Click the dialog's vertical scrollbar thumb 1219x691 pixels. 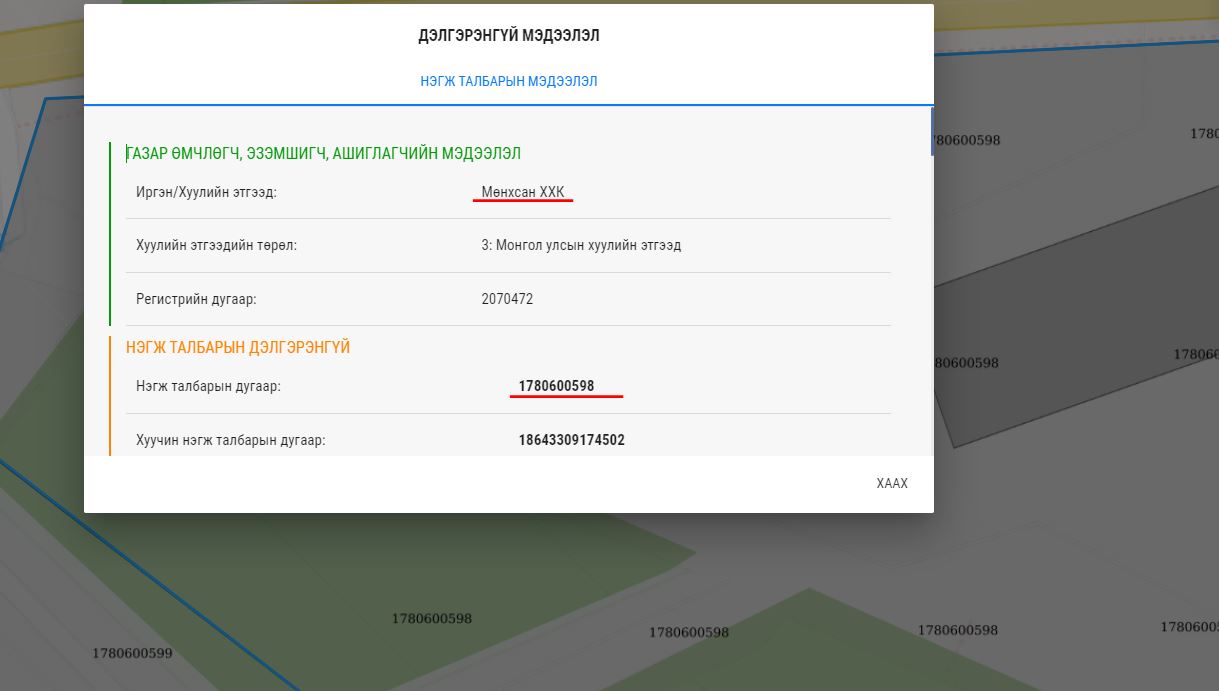(932, 131)
